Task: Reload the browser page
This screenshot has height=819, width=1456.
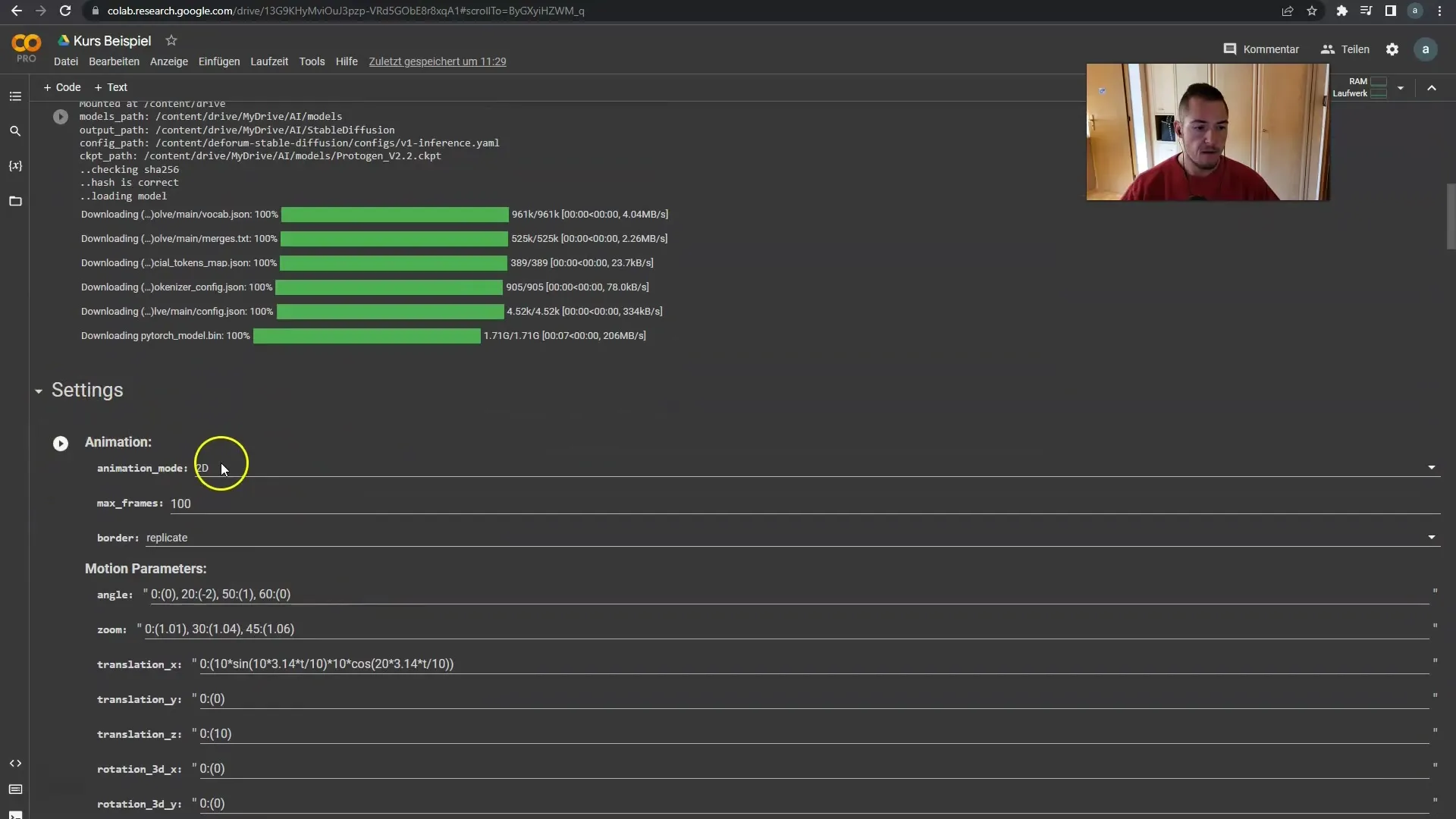Action: coord(65,11)
